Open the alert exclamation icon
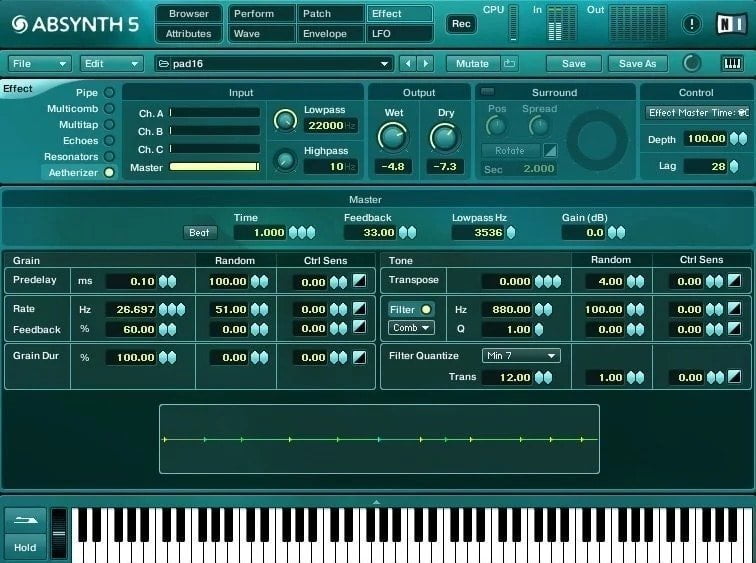Viewport: 756px width, 563px height. click(691, 24)
